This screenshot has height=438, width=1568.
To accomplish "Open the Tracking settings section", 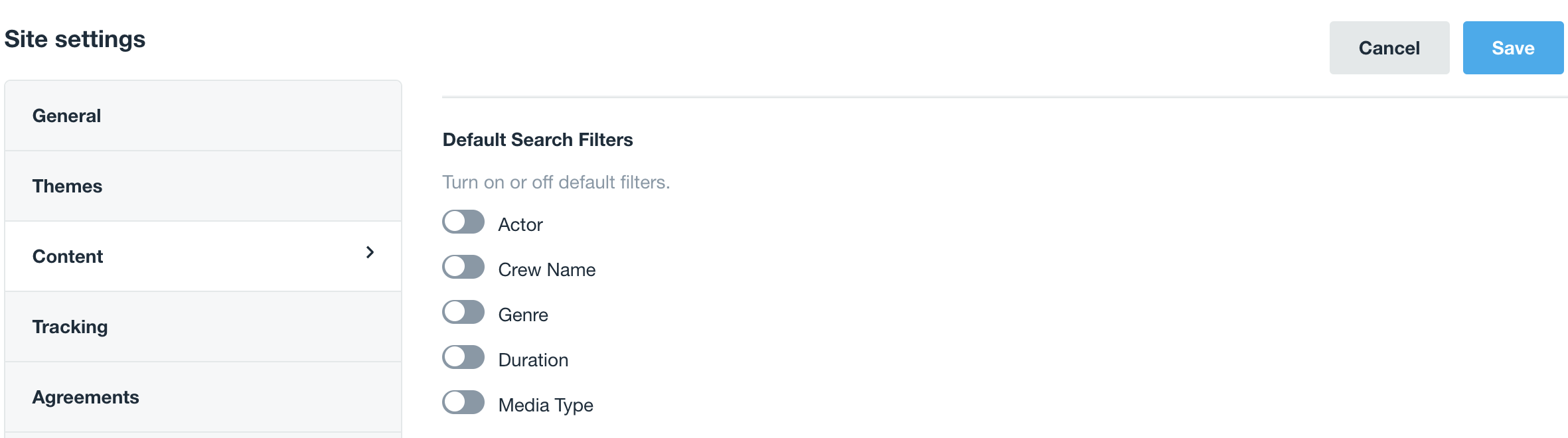I will (x=70, y=327).
